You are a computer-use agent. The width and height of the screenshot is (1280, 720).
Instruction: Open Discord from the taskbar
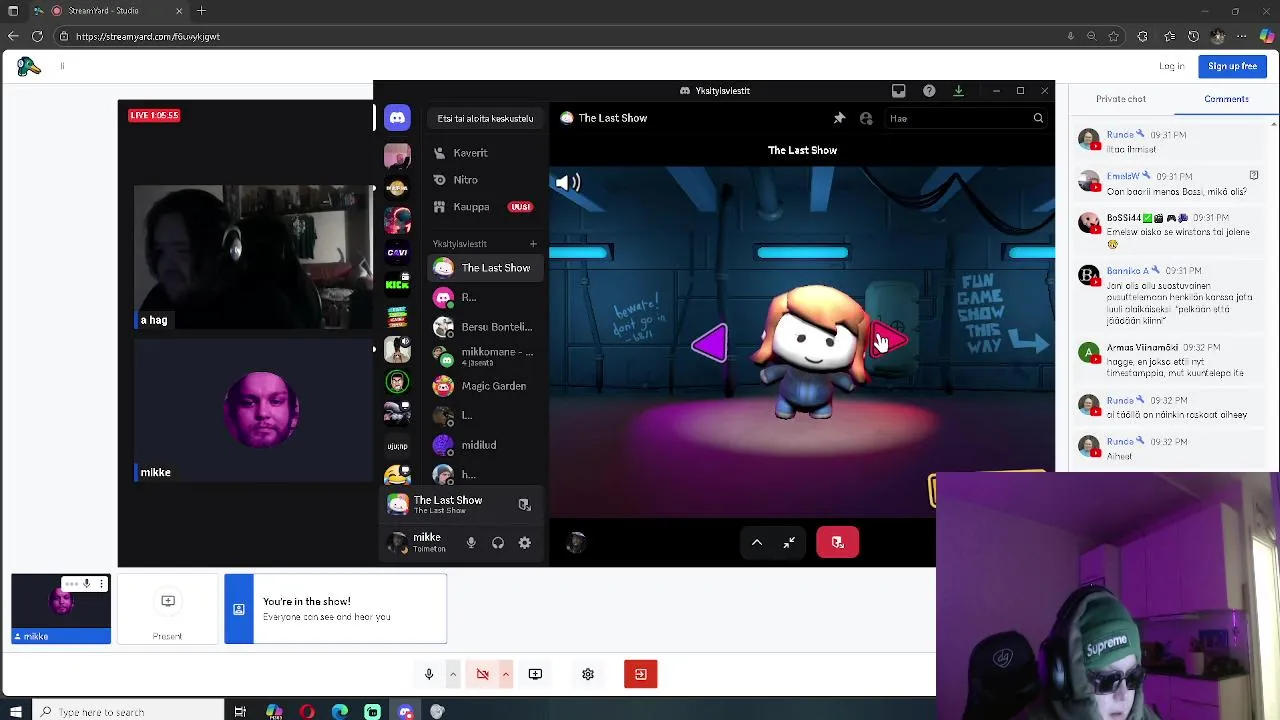(x=405, y=712)
